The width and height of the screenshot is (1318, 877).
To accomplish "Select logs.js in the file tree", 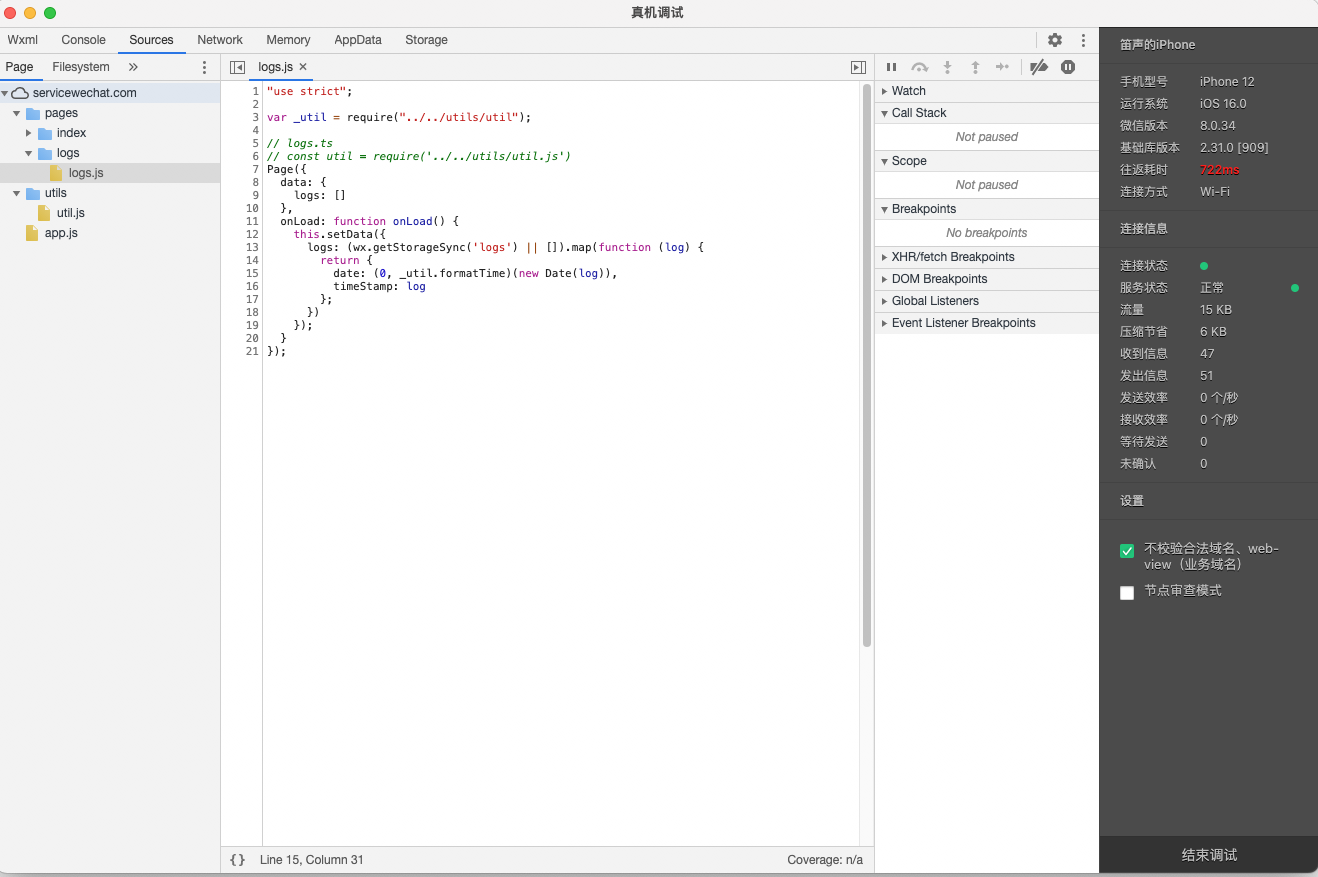I will pyautogui.click(x=86, y=173).
